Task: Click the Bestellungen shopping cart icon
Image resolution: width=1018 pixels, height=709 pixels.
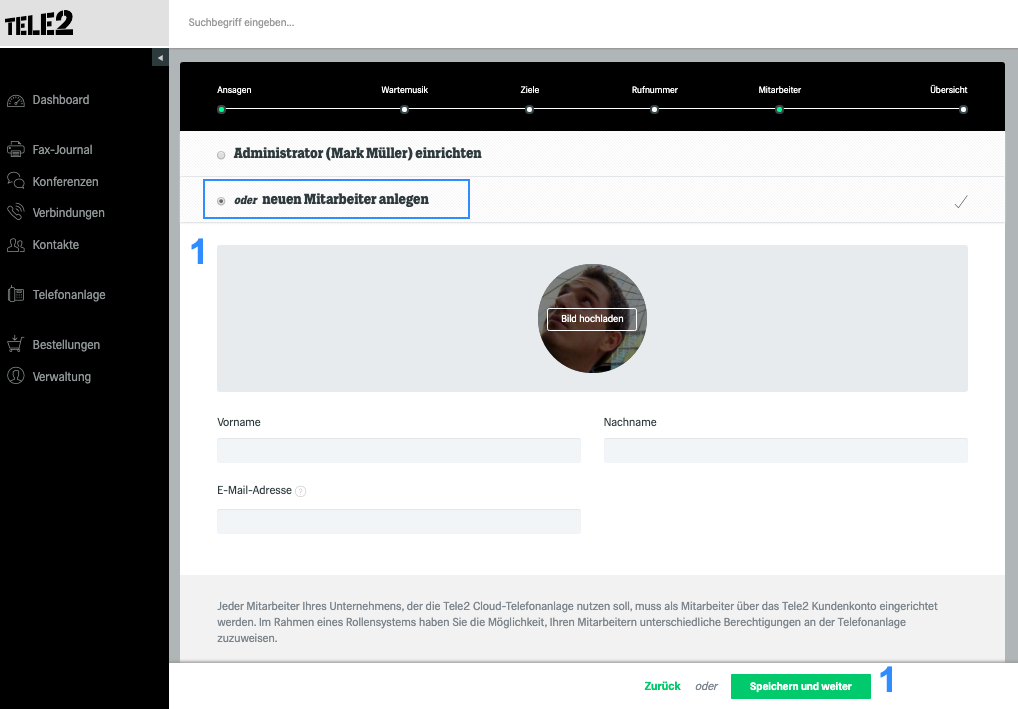Action: (x=16, y=344)
